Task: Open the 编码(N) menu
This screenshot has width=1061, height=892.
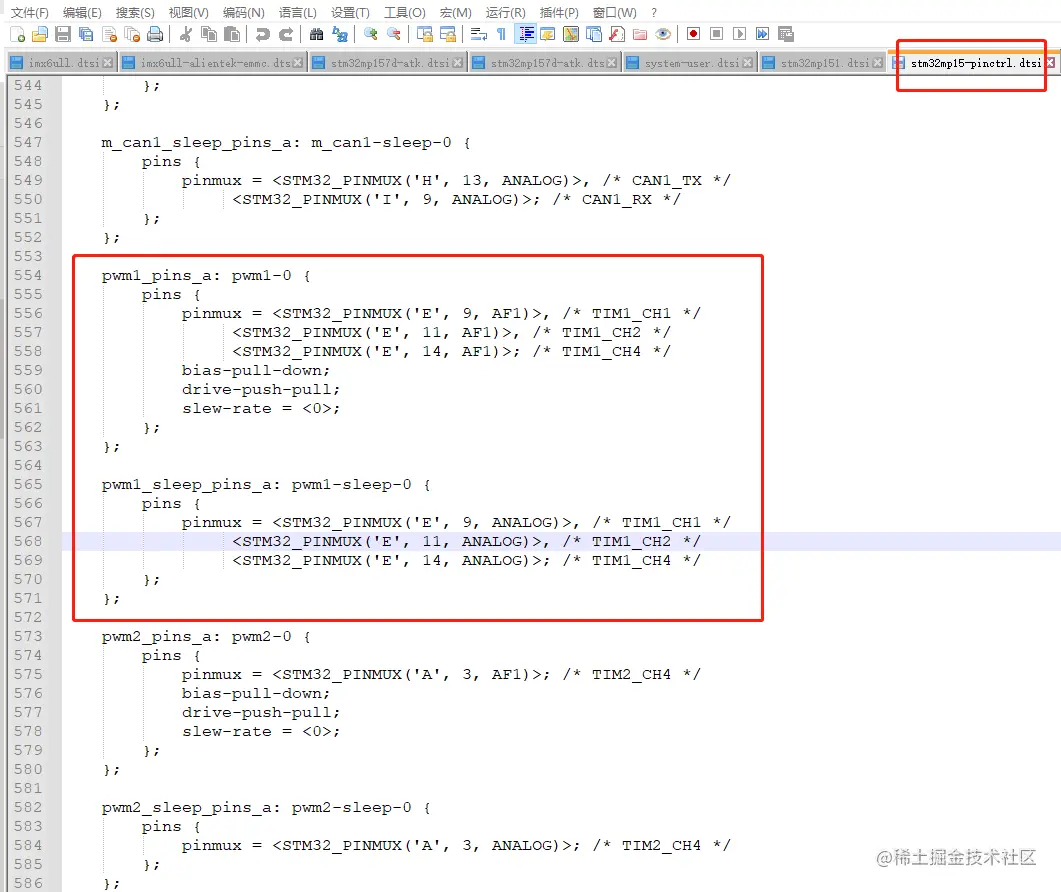Action: coord(244,12)
